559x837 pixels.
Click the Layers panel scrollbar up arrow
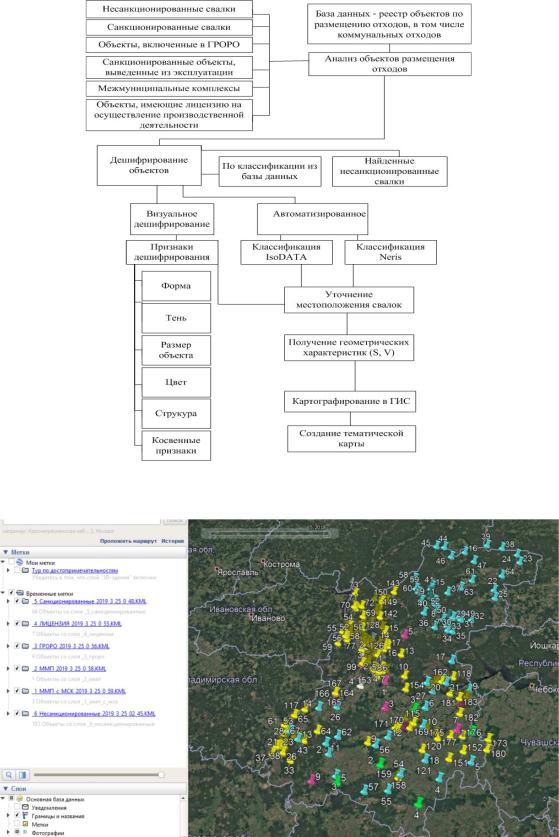(x=183, y=799)
